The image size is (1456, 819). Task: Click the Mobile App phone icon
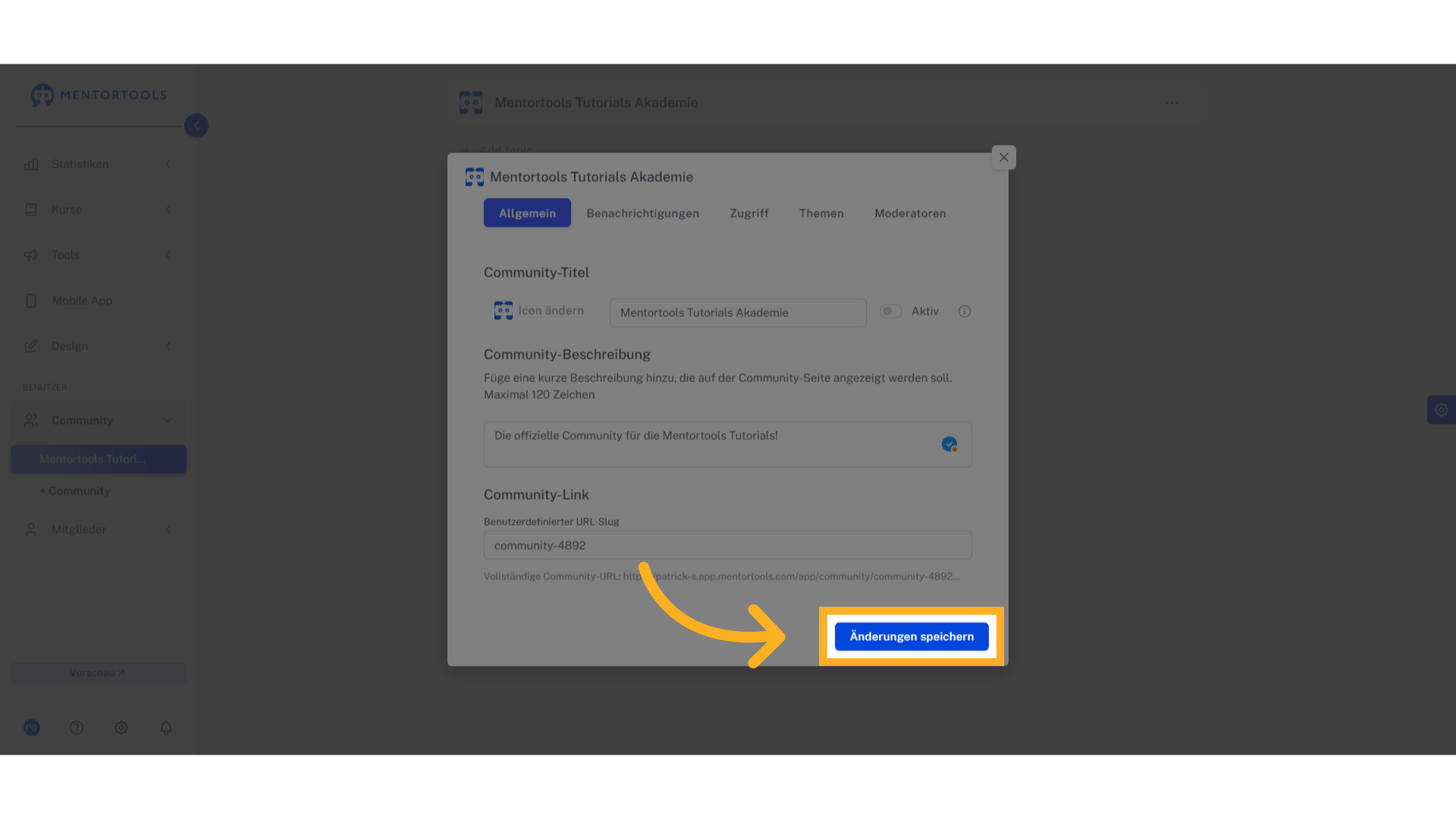pyautogui.click(x=31, y=301)
